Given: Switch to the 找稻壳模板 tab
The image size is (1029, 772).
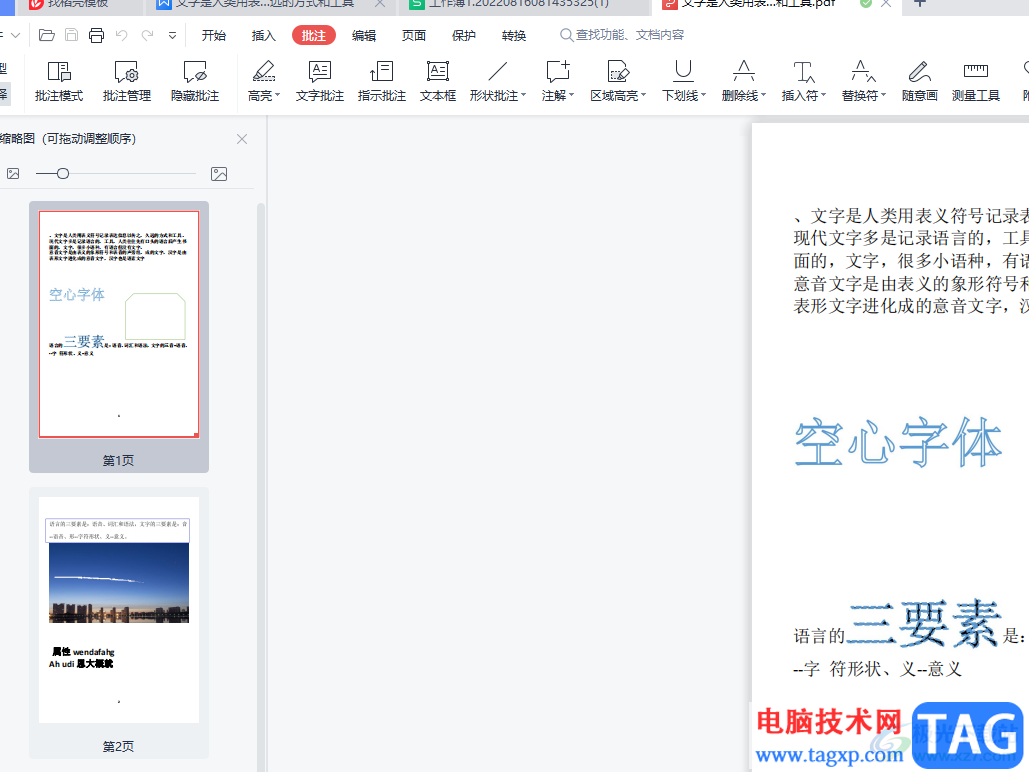Looking at the screenshot, I should click(x=77, y=4).
